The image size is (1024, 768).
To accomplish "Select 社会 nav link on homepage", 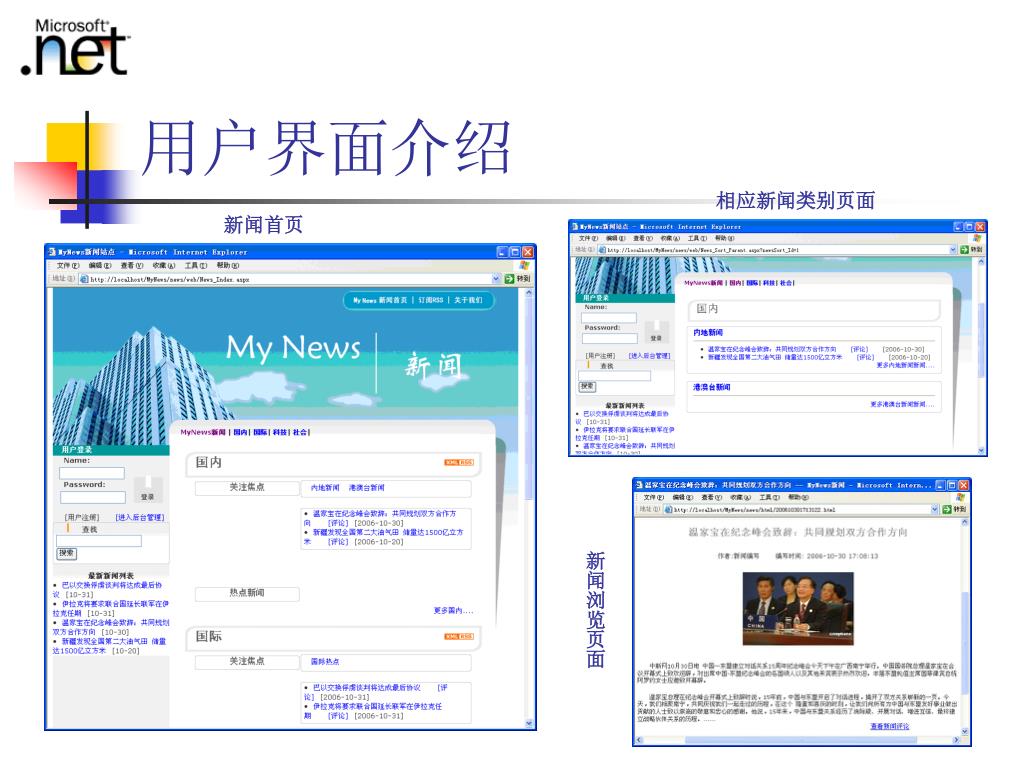I will (300, 432).
